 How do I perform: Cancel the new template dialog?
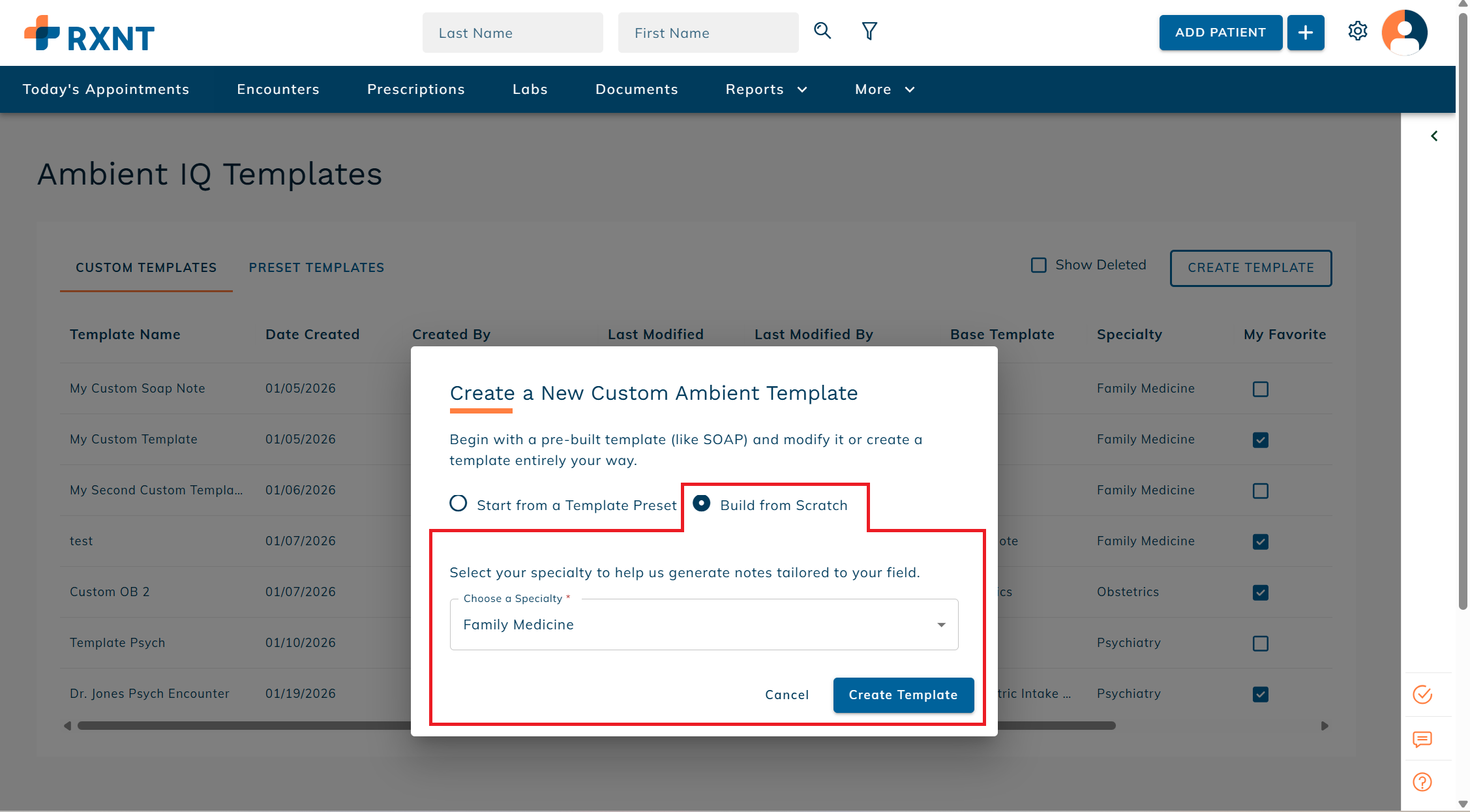pyautogui.click(x=787, y=695)
